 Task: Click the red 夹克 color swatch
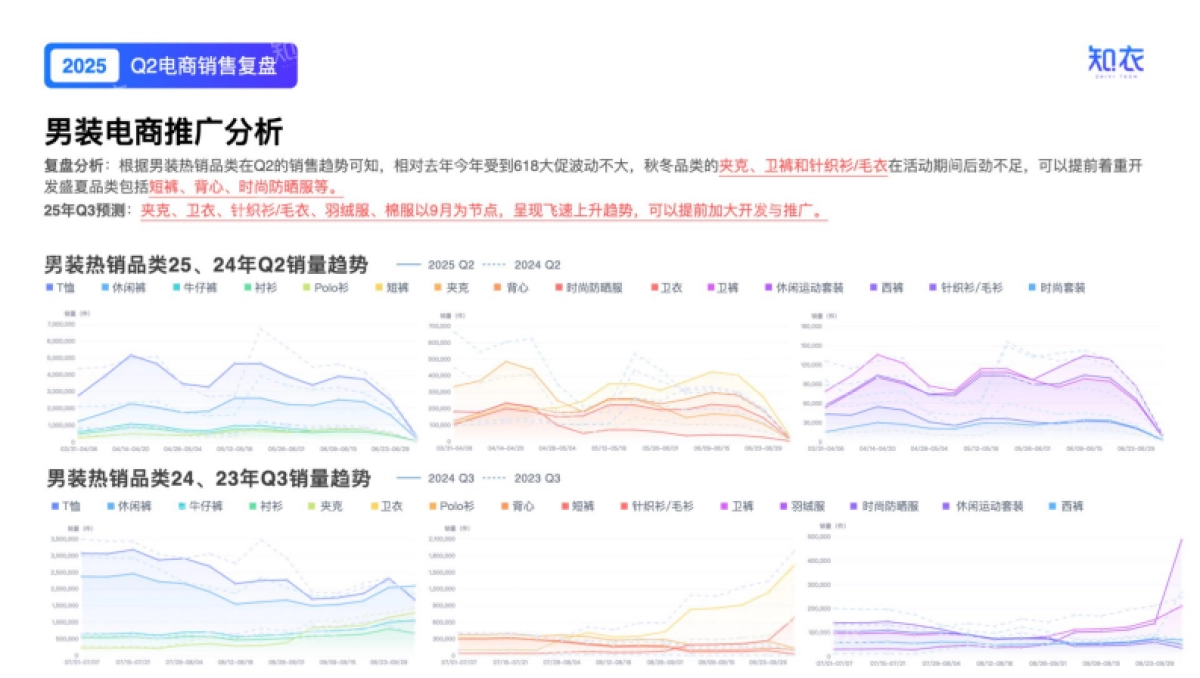(439, 289)
